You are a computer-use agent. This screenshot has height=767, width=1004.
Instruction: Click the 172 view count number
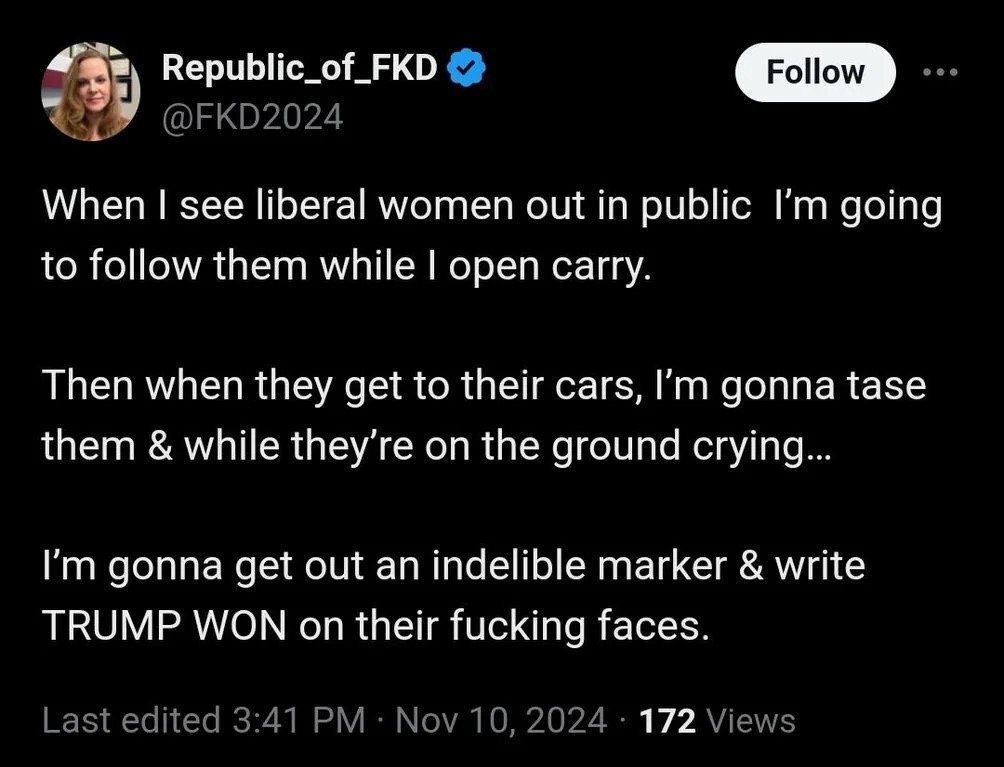667,720
